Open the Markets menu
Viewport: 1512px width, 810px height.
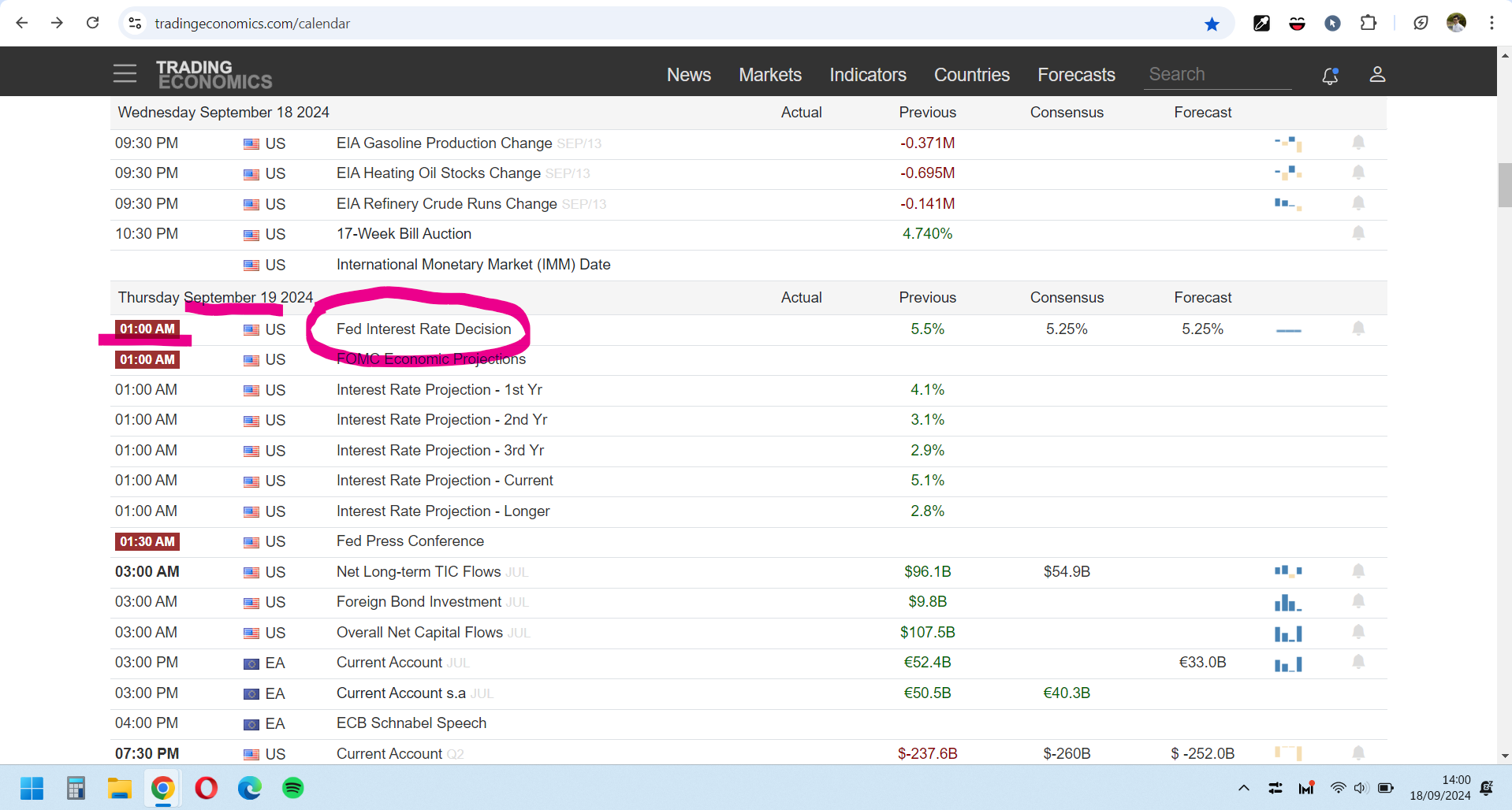[769, 75]
